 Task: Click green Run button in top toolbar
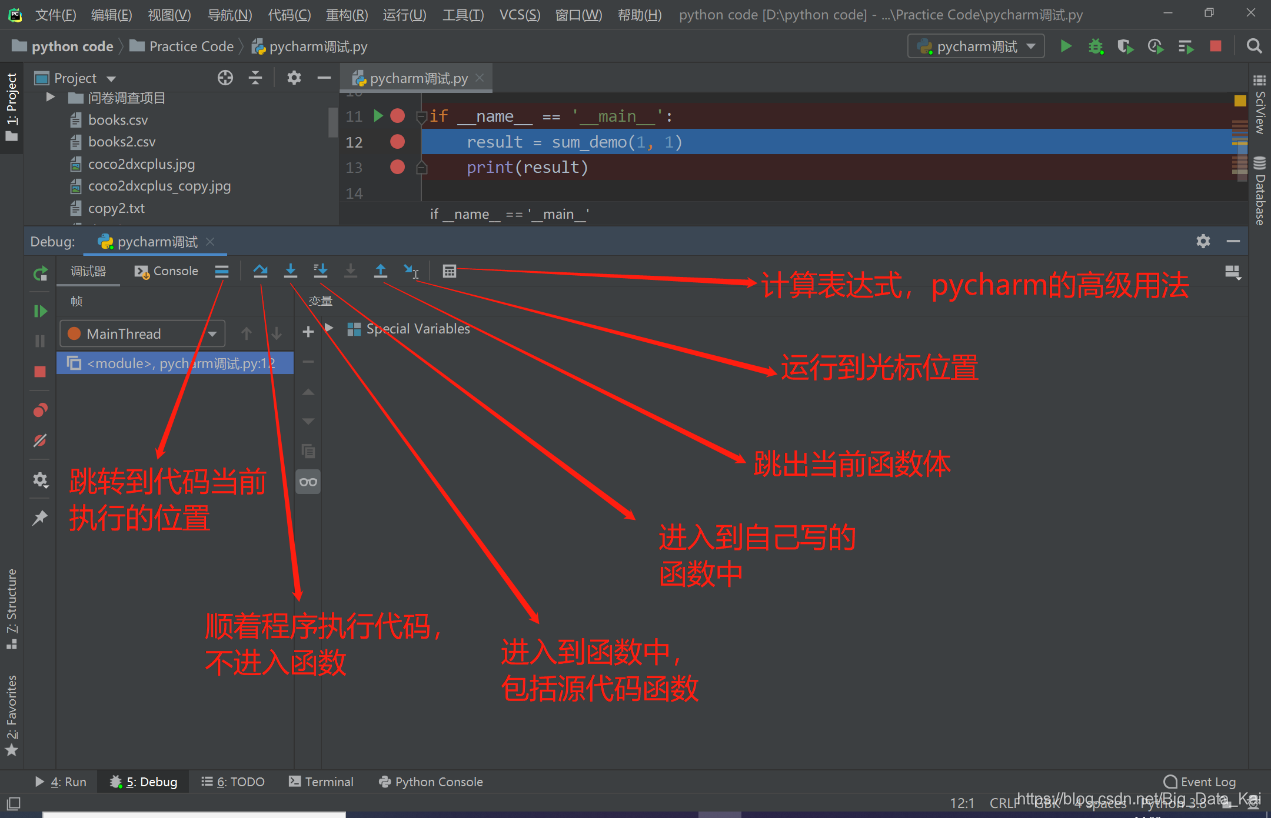1066,46
